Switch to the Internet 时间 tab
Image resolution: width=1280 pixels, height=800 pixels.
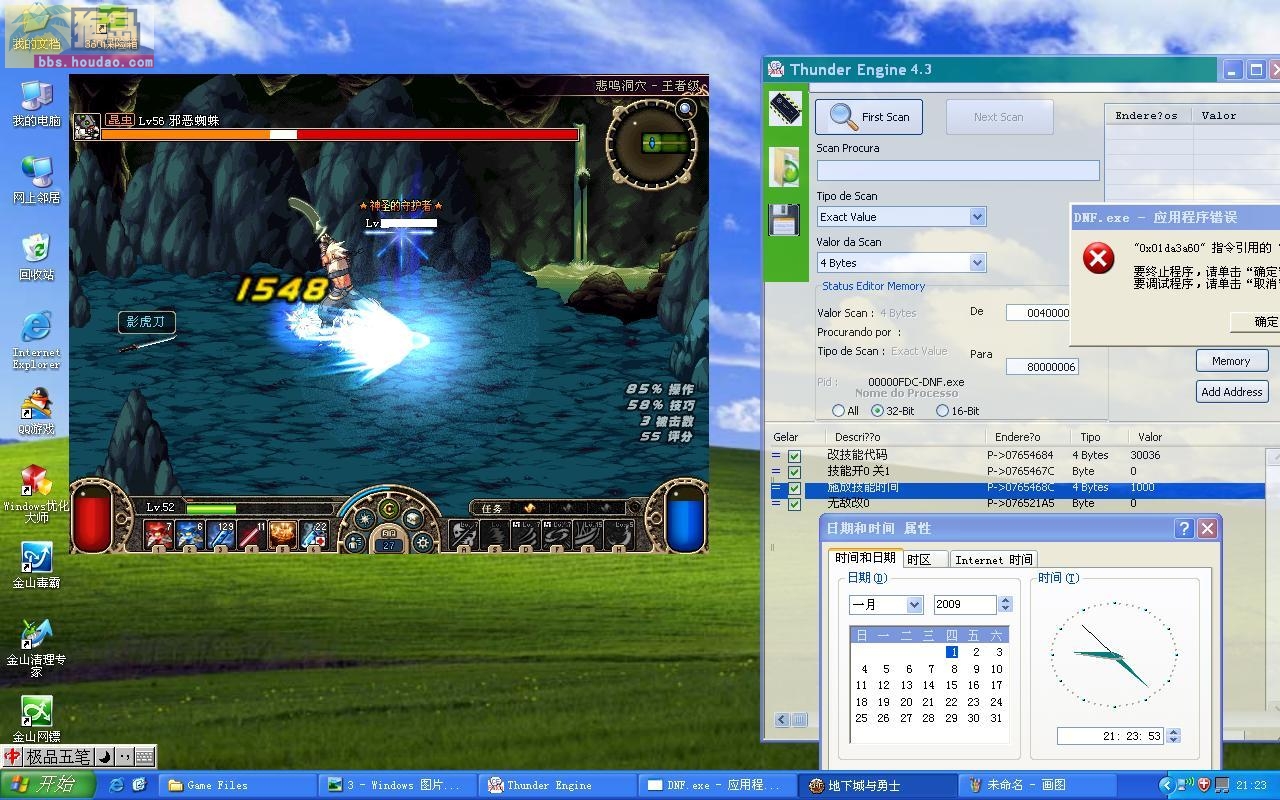pyautogui.click(x=993, y=560)
